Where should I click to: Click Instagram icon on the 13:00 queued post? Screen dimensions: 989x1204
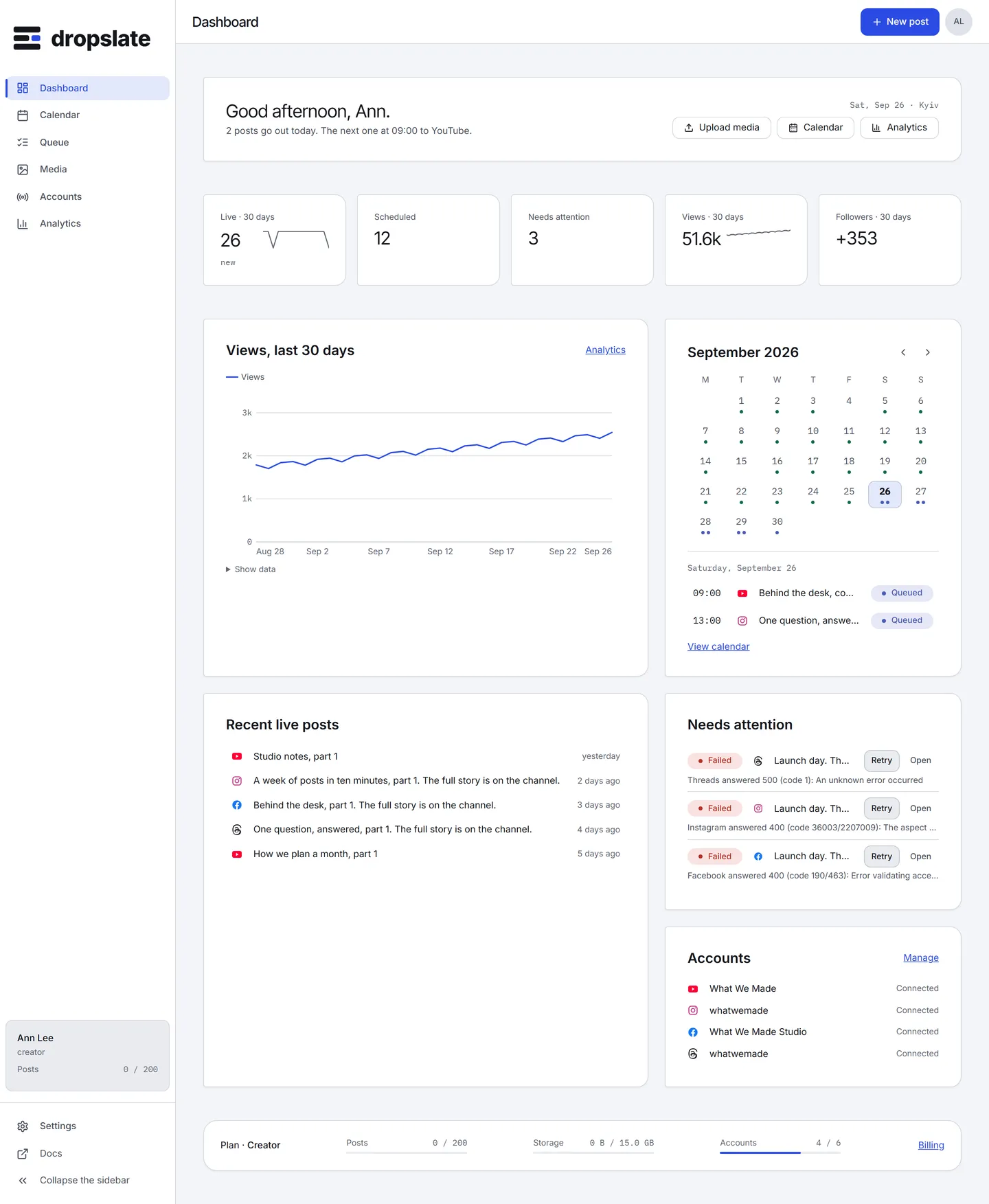tap(742, 621)
